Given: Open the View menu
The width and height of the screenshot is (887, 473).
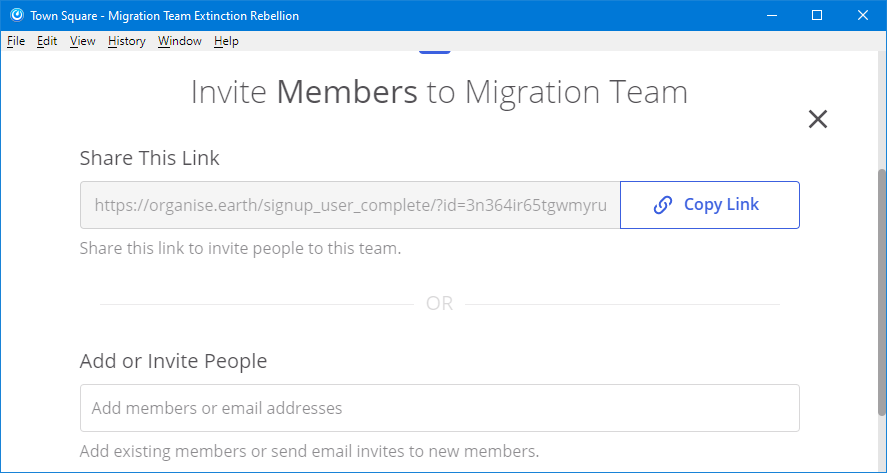Looking at the screenshot, I should (x=83, y=41).
